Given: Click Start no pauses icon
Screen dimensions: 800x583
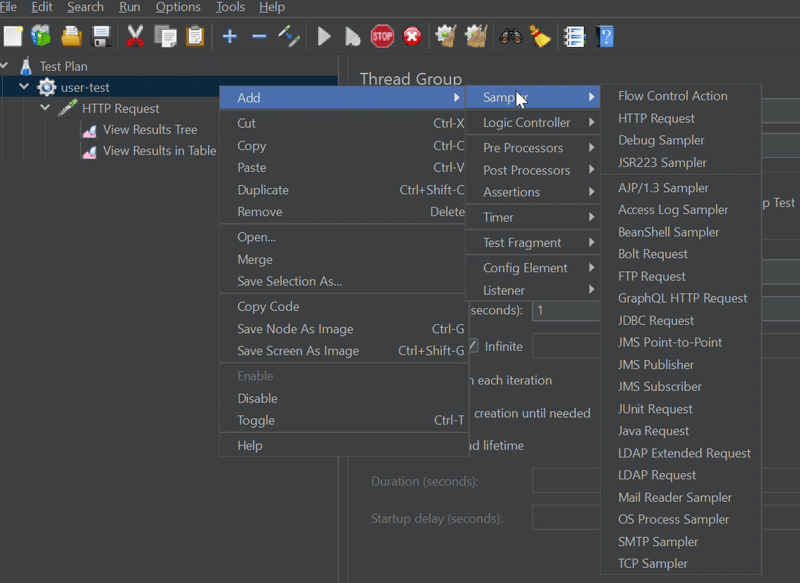Looking at the screenshot, I should (352, 36).
